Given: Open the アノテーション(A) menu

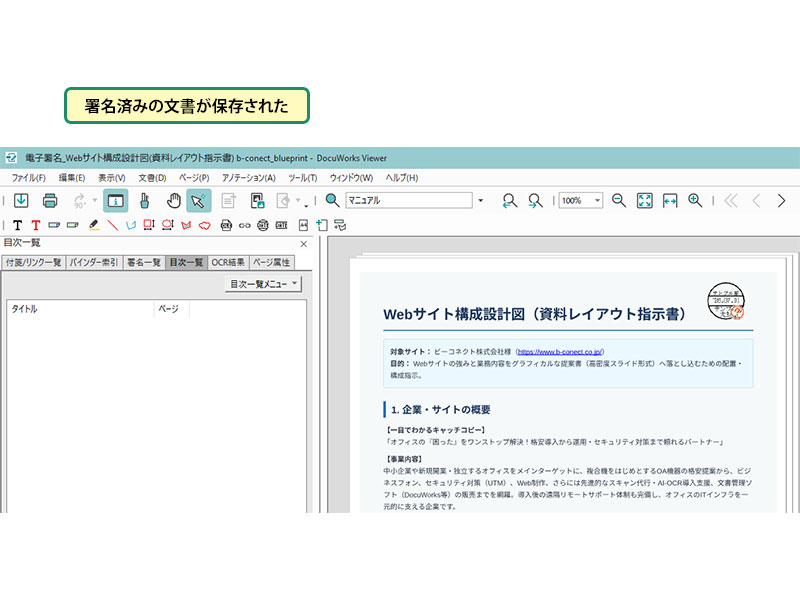Looking at the screenshot, I should click(x=248, y=178).
